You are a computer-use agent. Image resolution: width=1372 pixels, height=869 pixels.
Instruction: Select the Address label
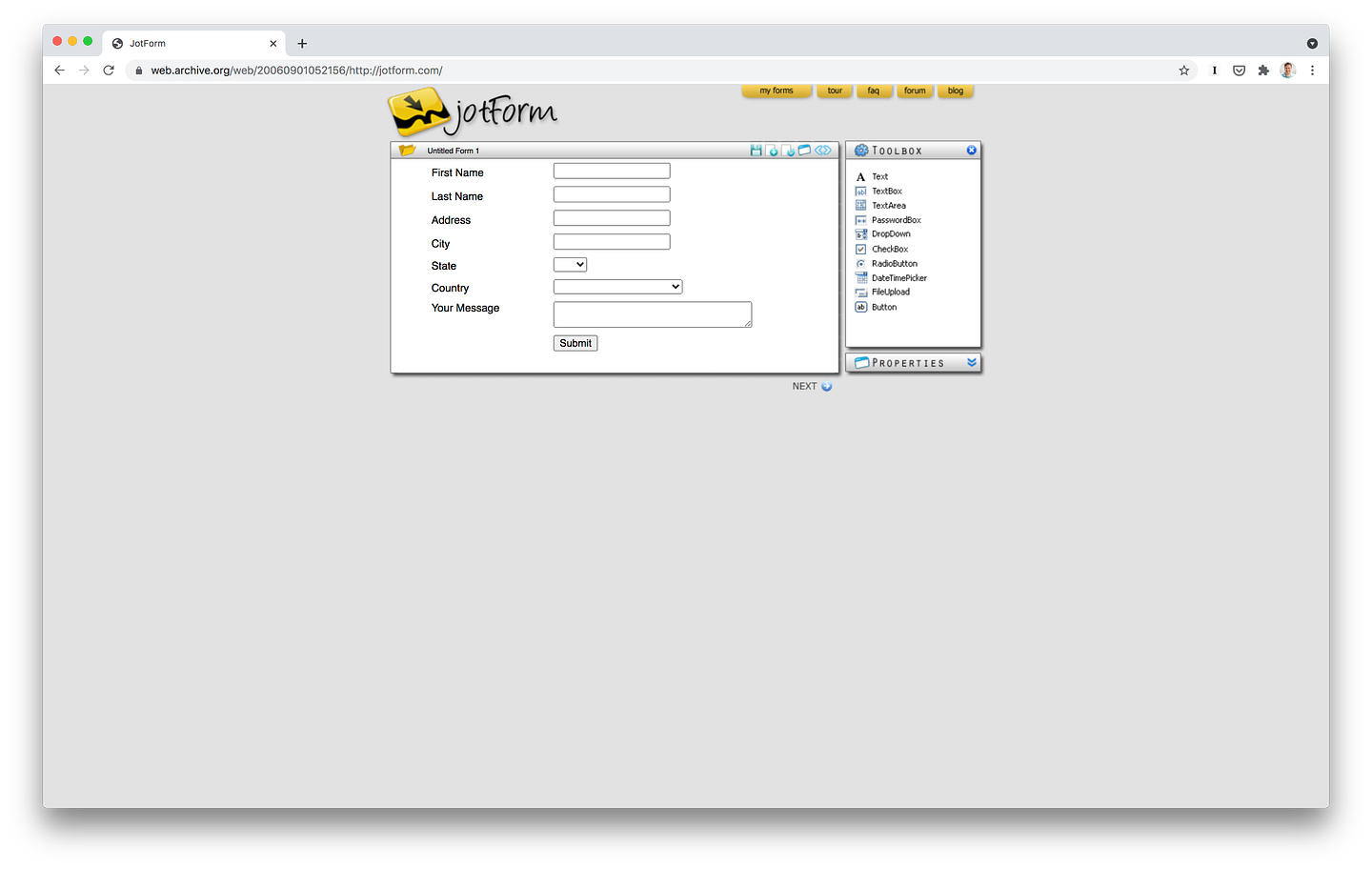tap(451, 220)
